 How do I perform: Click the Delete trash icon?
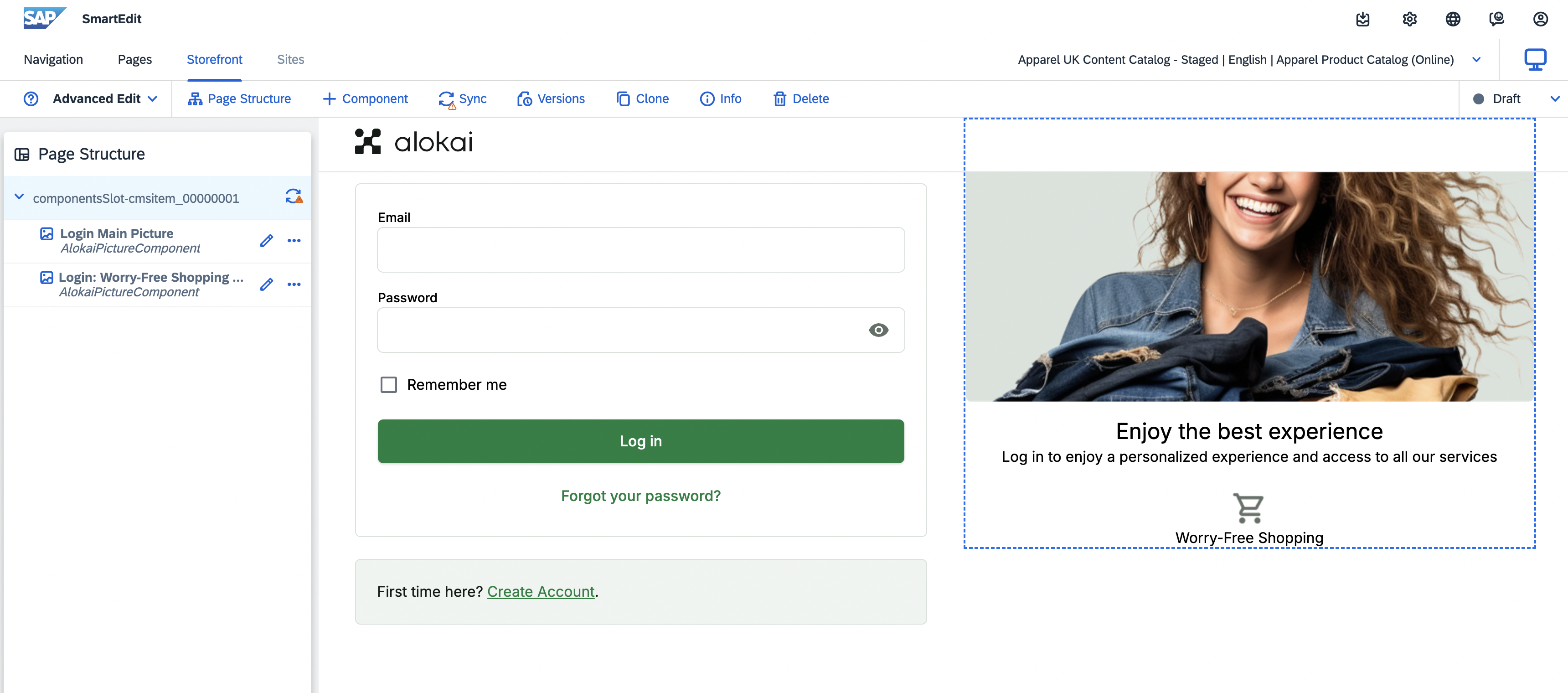coord(779,98)
